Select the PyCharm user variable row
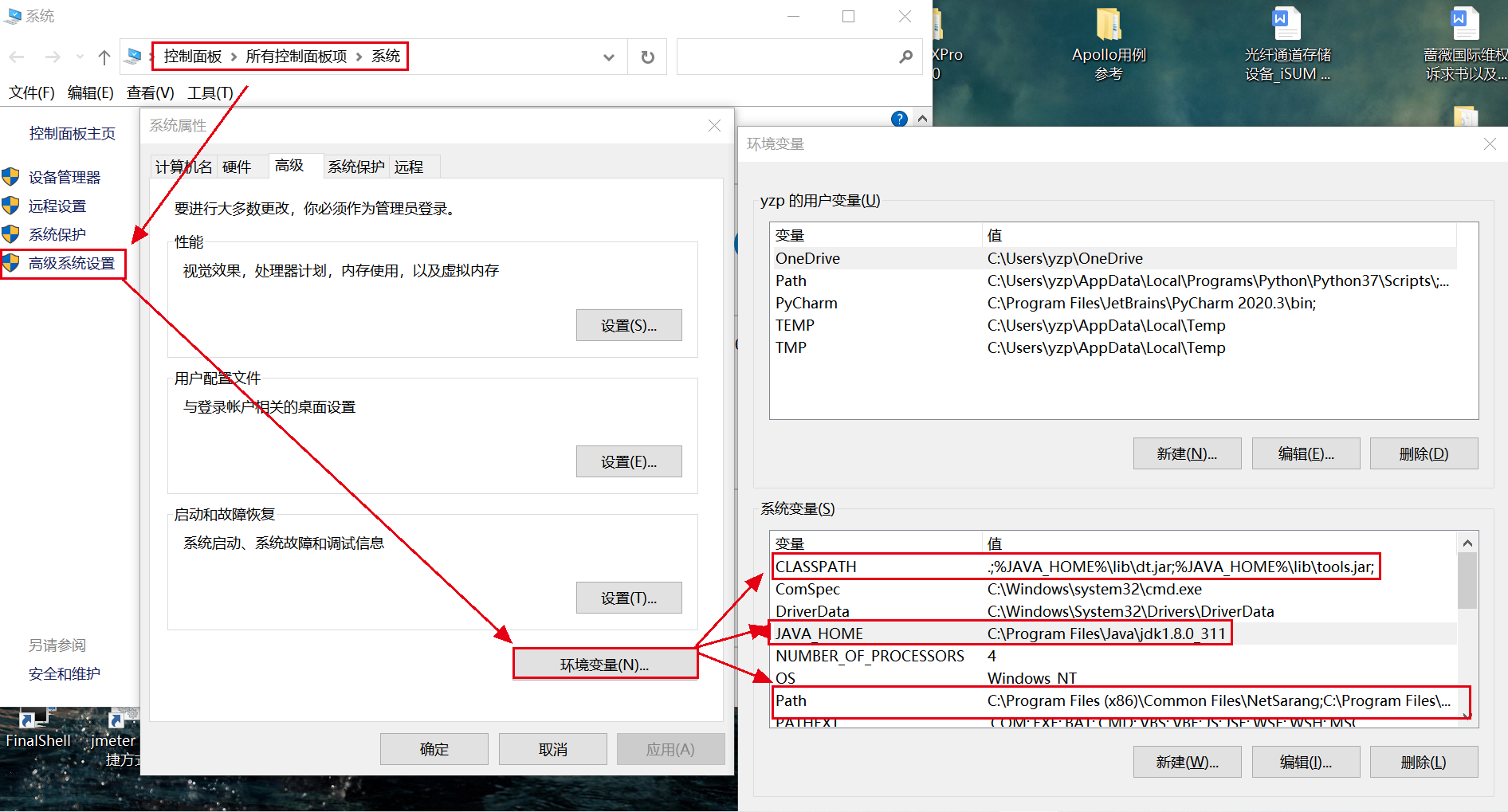 (1113, 303)
